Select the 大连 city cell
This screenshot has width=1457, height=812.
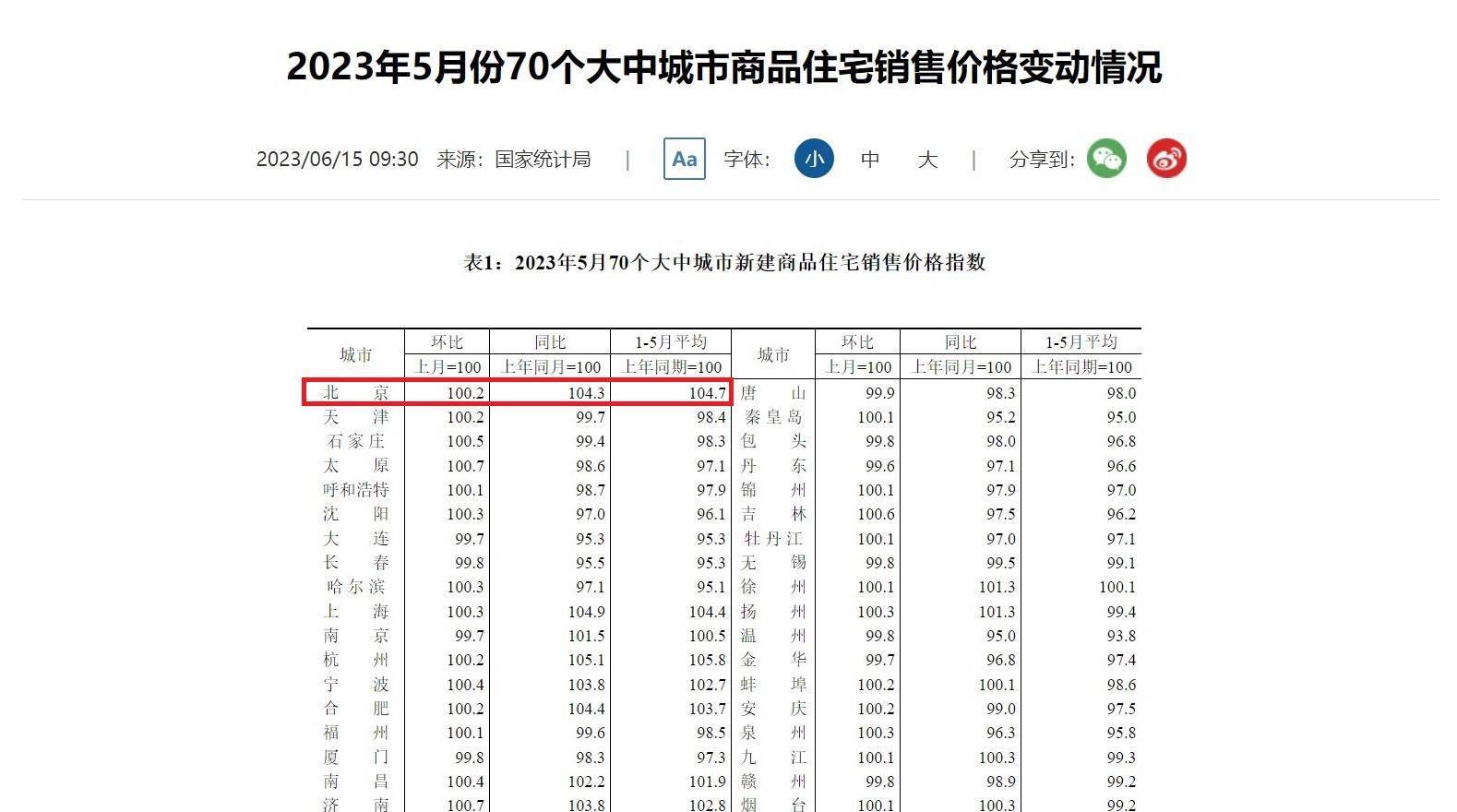[355, 538]
